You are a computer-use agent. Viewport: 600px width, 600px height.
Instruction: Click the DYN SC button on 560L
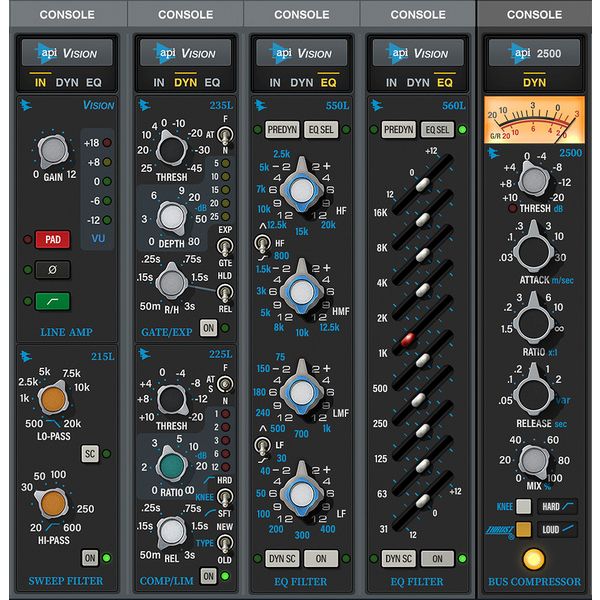[399, 559]
